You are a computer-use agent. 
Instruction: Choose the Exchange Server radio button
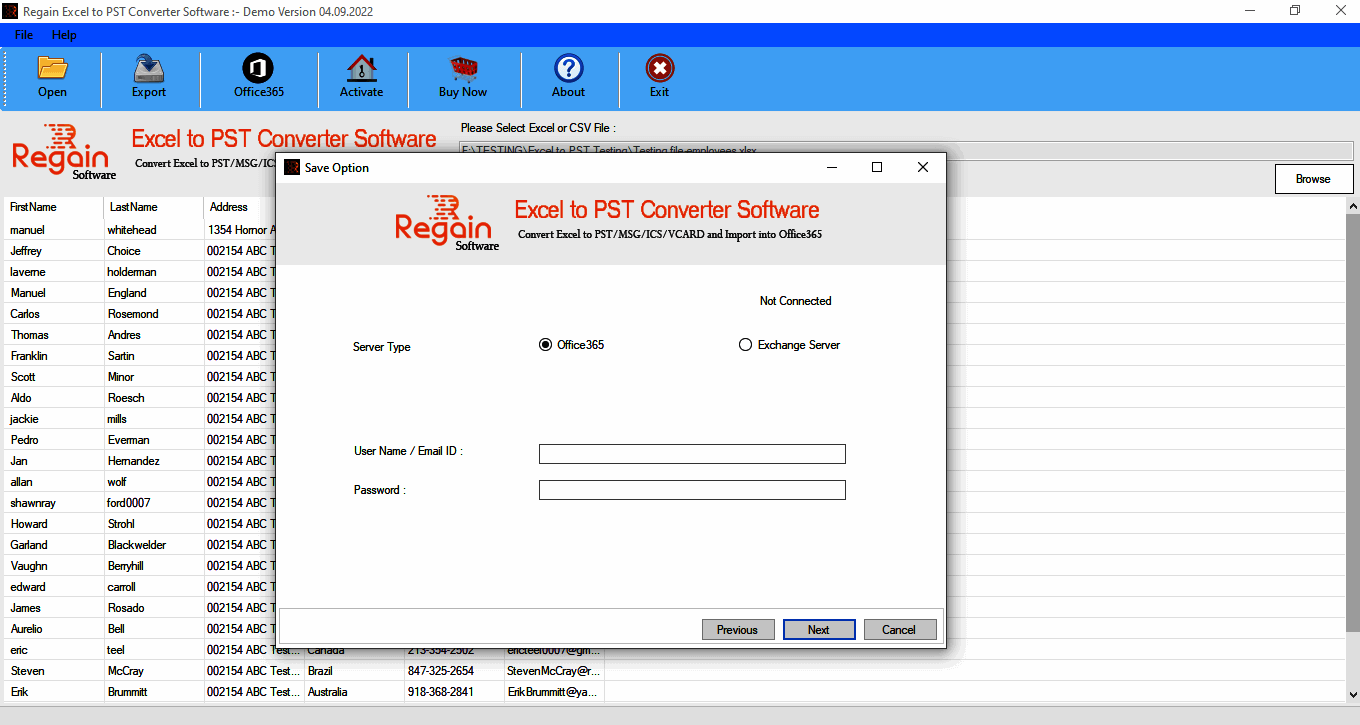(x=745, y=345)
